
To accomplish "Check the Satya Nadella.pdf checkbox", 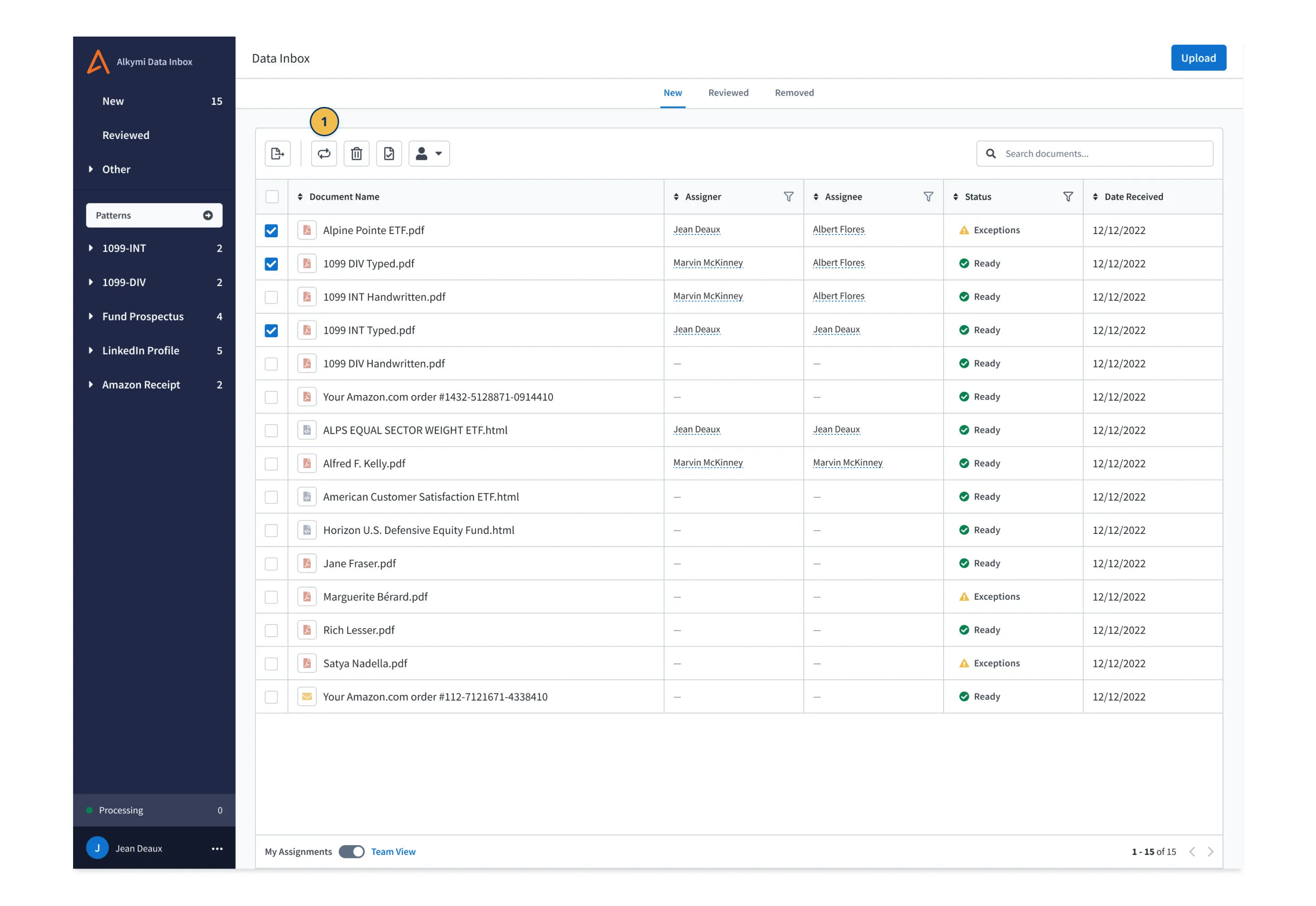I will (271, 664).
